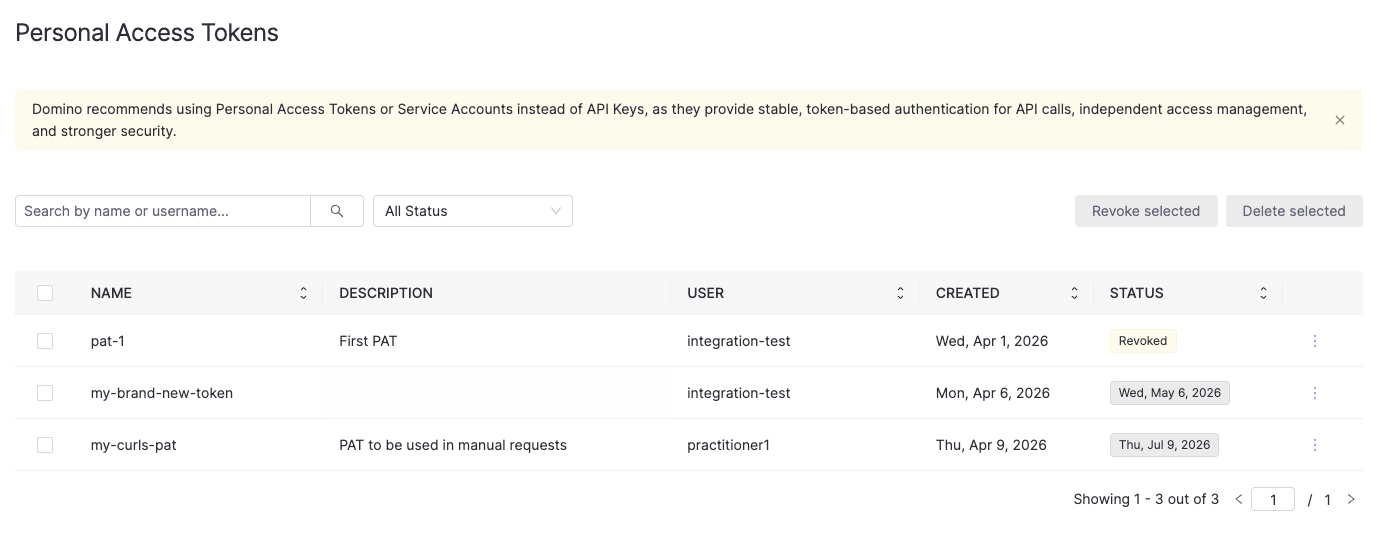Open the actions menu for my-brand-new-token
Screen dimensions: 1381x542
click(x=1315, y=393)
